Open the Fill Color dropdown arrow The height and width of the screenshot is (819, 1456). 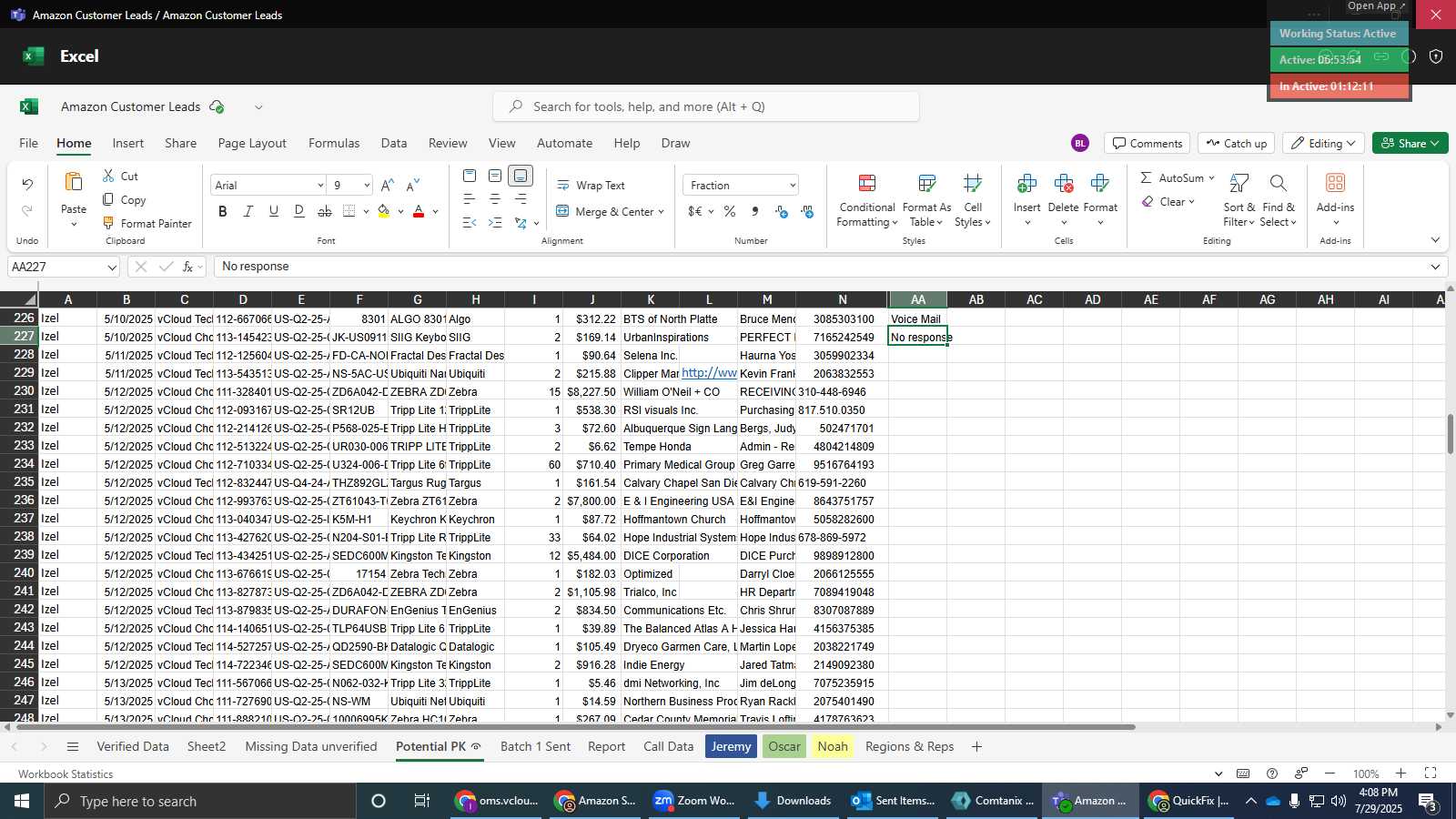[x=400, y=212]
